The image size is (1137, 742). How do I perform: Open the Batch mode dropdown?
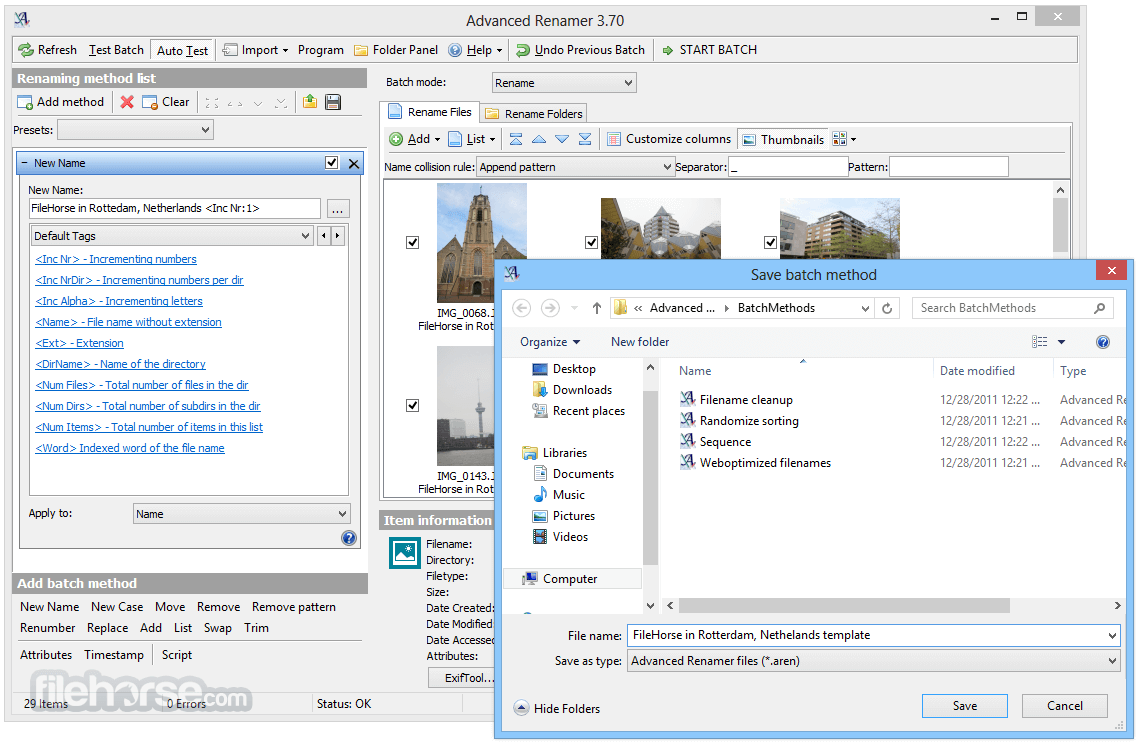564,83
